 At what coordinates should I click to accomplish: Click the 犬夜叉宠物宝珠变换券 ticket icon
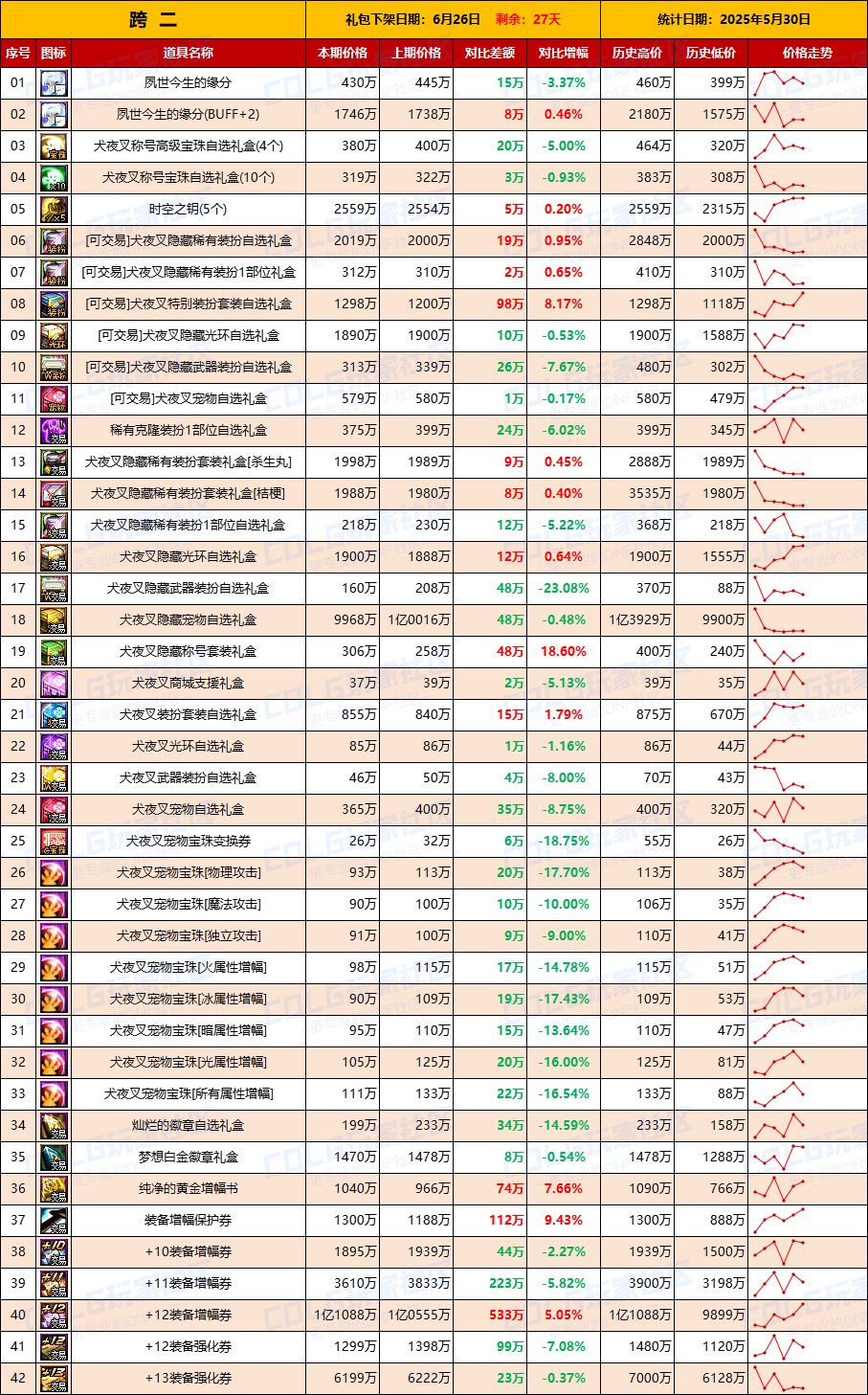pos(54,842)
